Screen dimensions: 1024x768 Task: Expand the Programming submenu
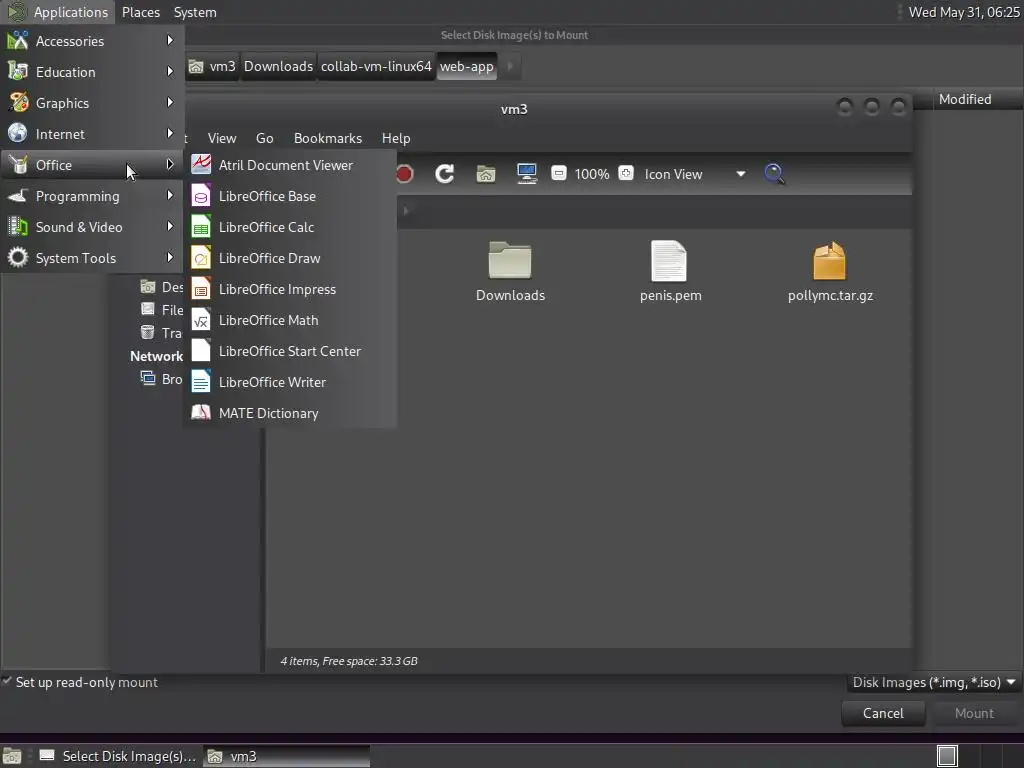point(92,196)
